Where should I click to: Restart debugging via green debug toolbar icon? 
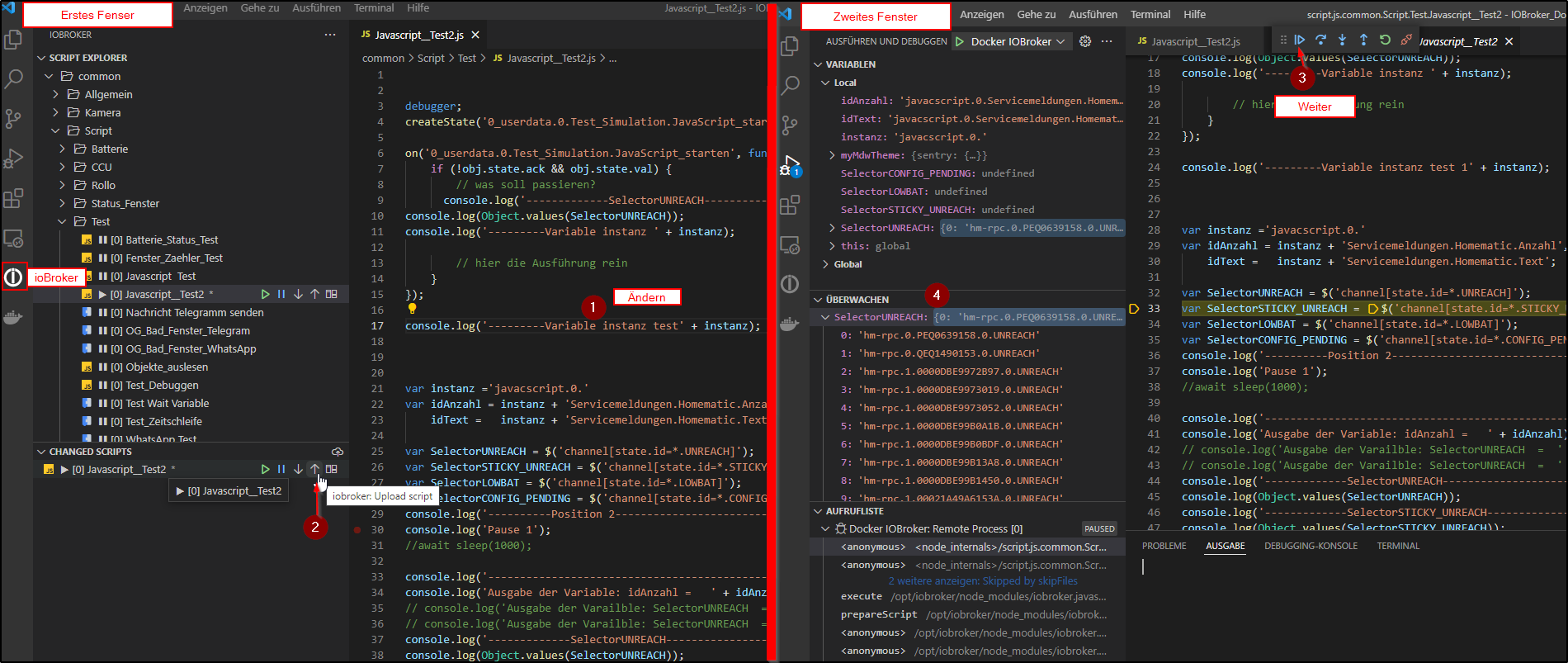[x=1385, y=40]
